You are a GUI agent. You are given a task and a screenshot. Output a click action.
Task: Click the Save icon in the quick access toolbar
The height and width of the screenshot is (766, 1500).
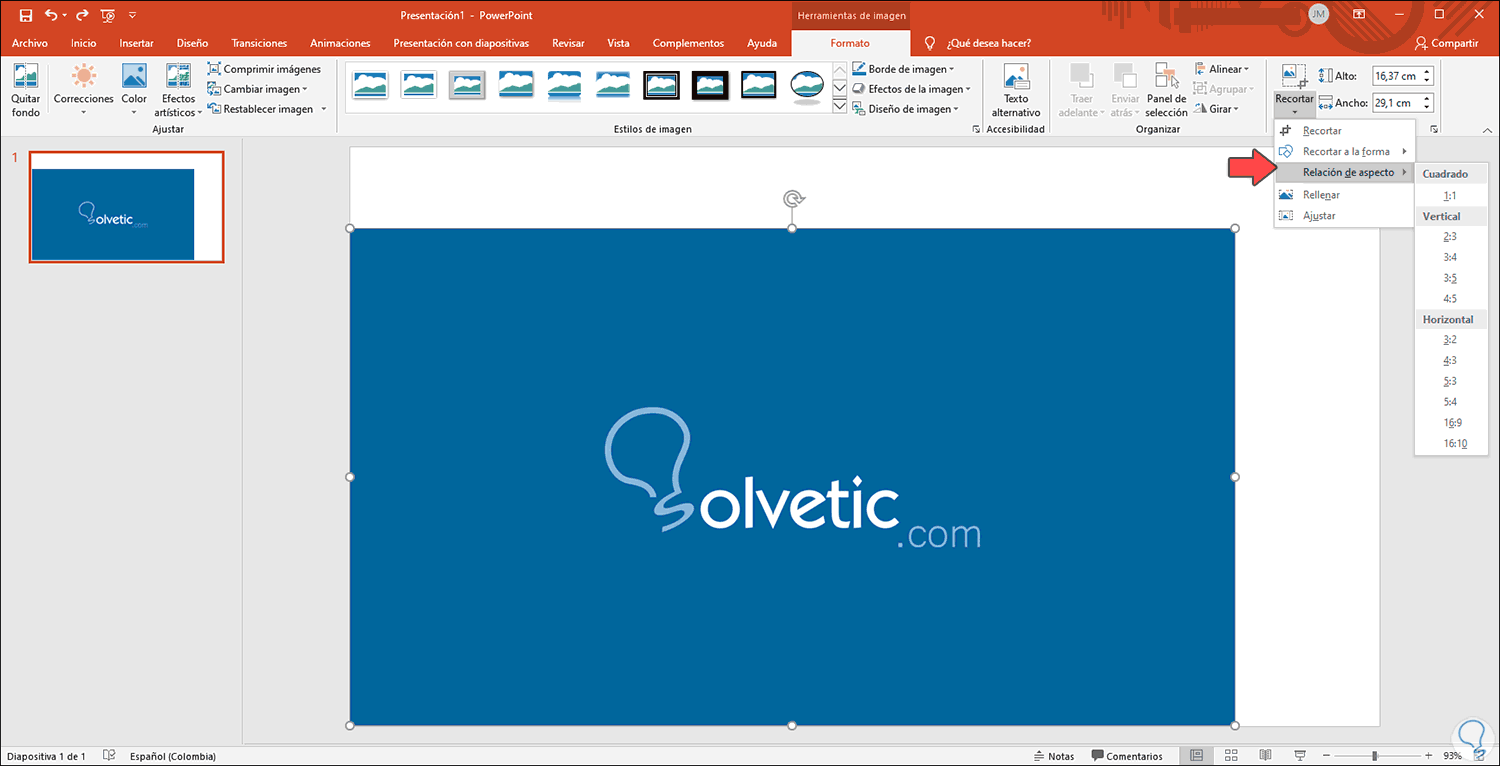pos(26,15)
